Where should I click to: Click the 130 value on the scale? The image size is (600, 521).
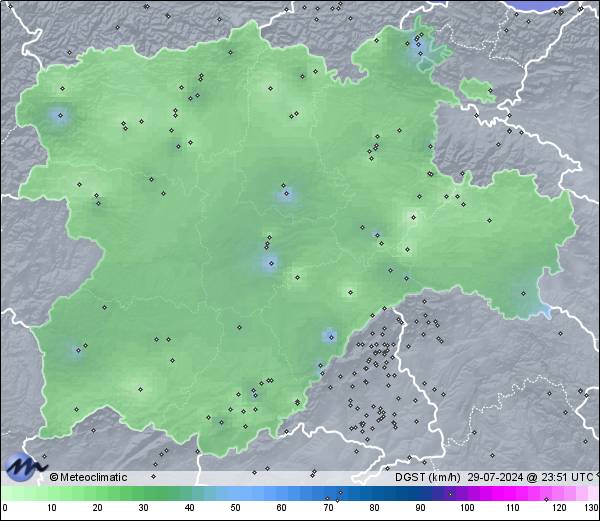[591, 508]
